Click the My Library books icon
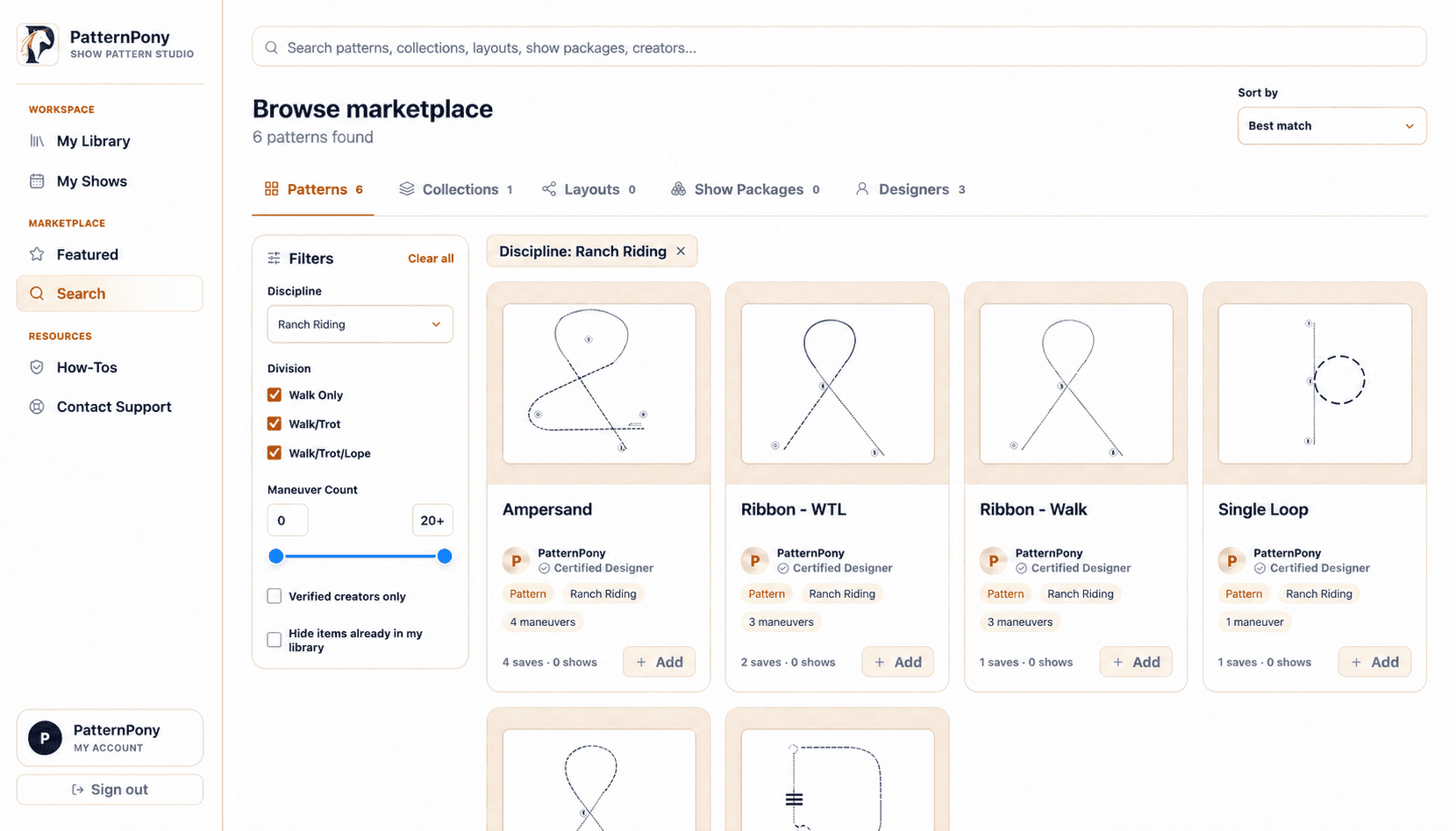 [x=37, y=141]
